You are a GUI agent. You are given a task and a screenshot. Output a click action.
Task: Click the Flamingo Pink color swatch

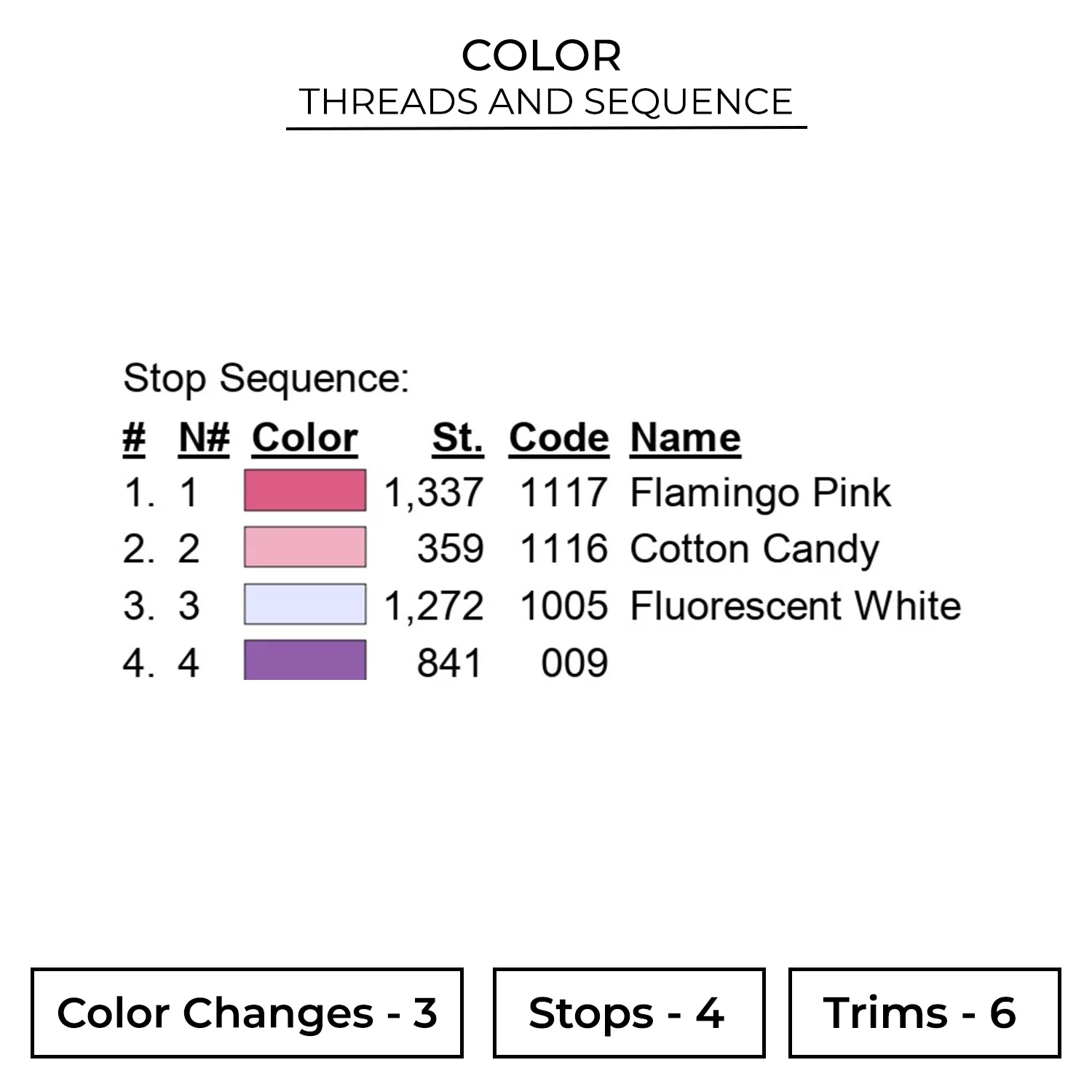point(305,490)
